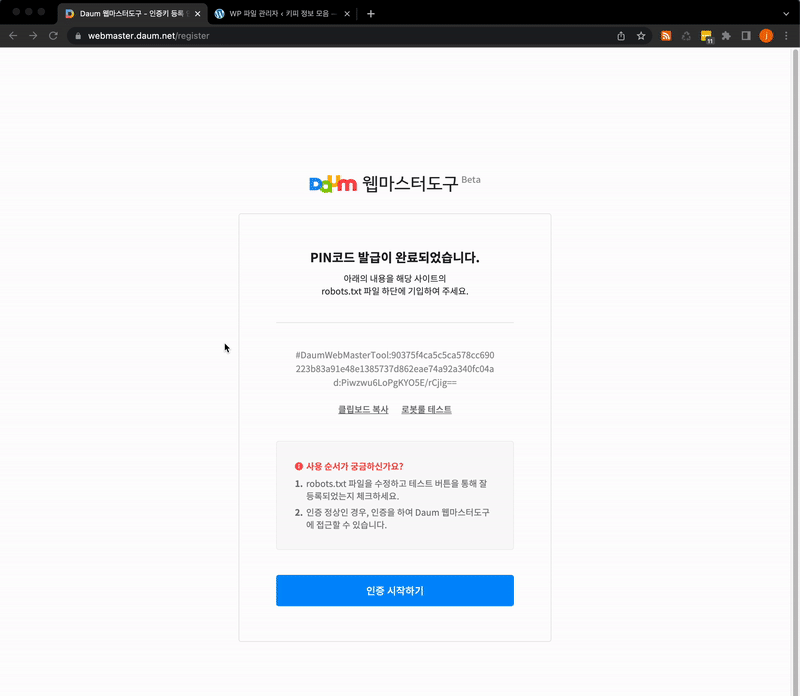
Task: Open the orange profile avatar
Action: pyautogui.click(x=766, y=36)
